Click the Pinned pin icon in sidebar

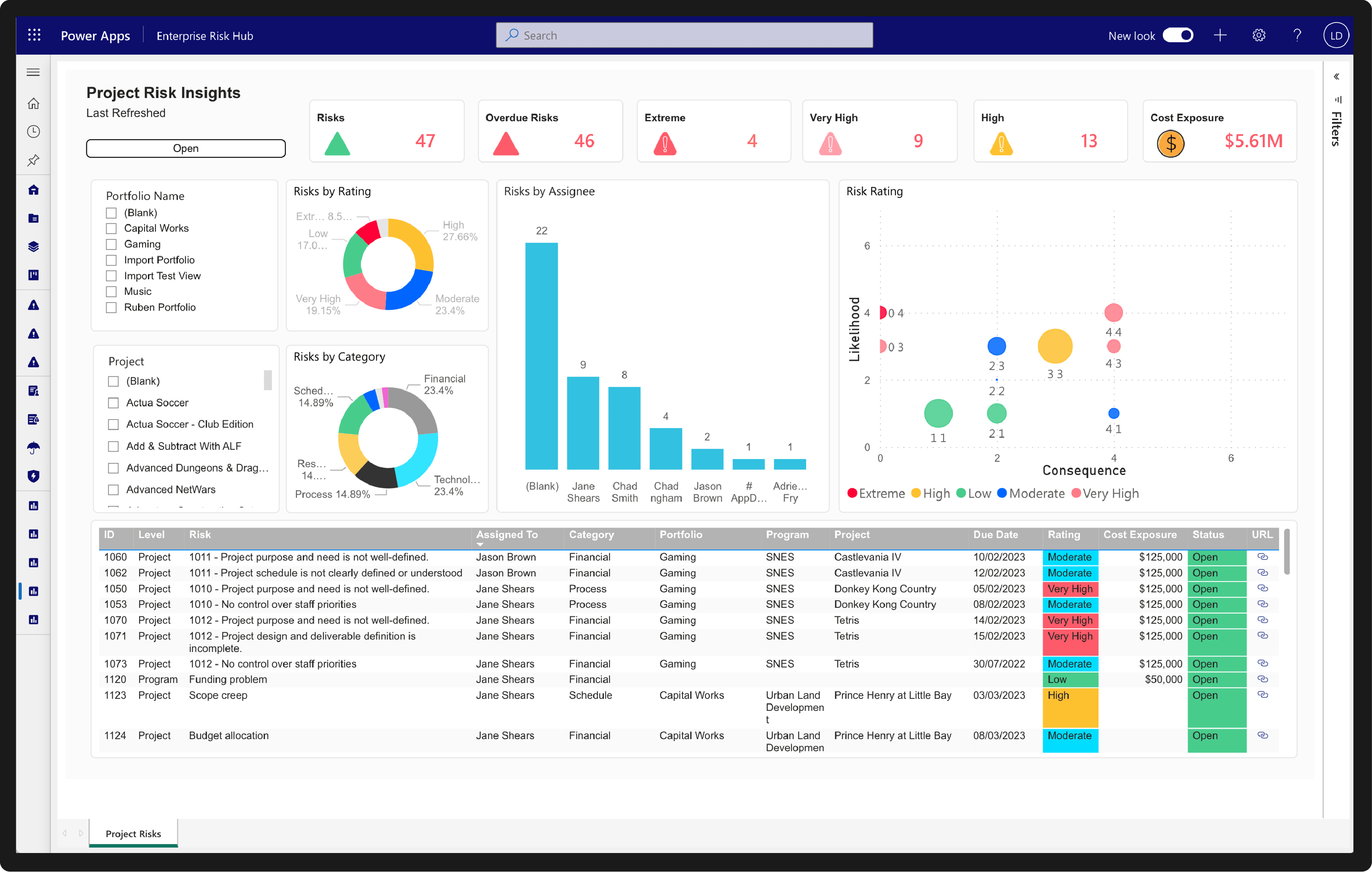coord(34,160)
